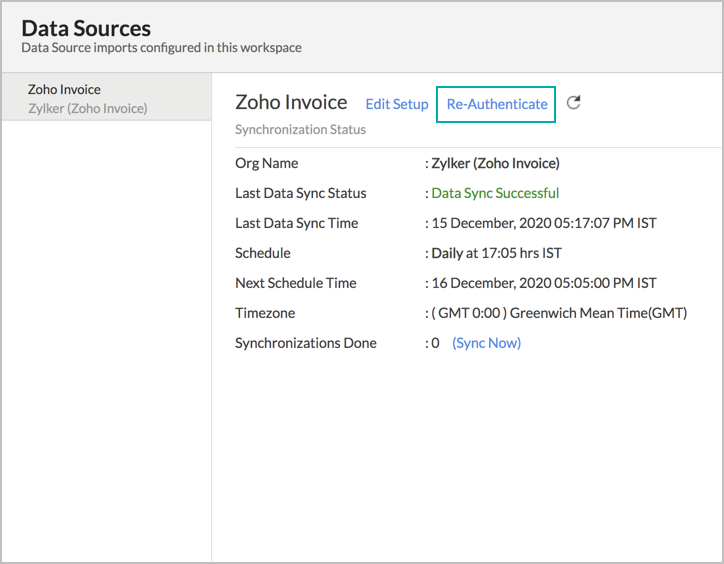Click the refresh icon beside Re-Authenticate
724x564 pixels.
click(573, 103)
